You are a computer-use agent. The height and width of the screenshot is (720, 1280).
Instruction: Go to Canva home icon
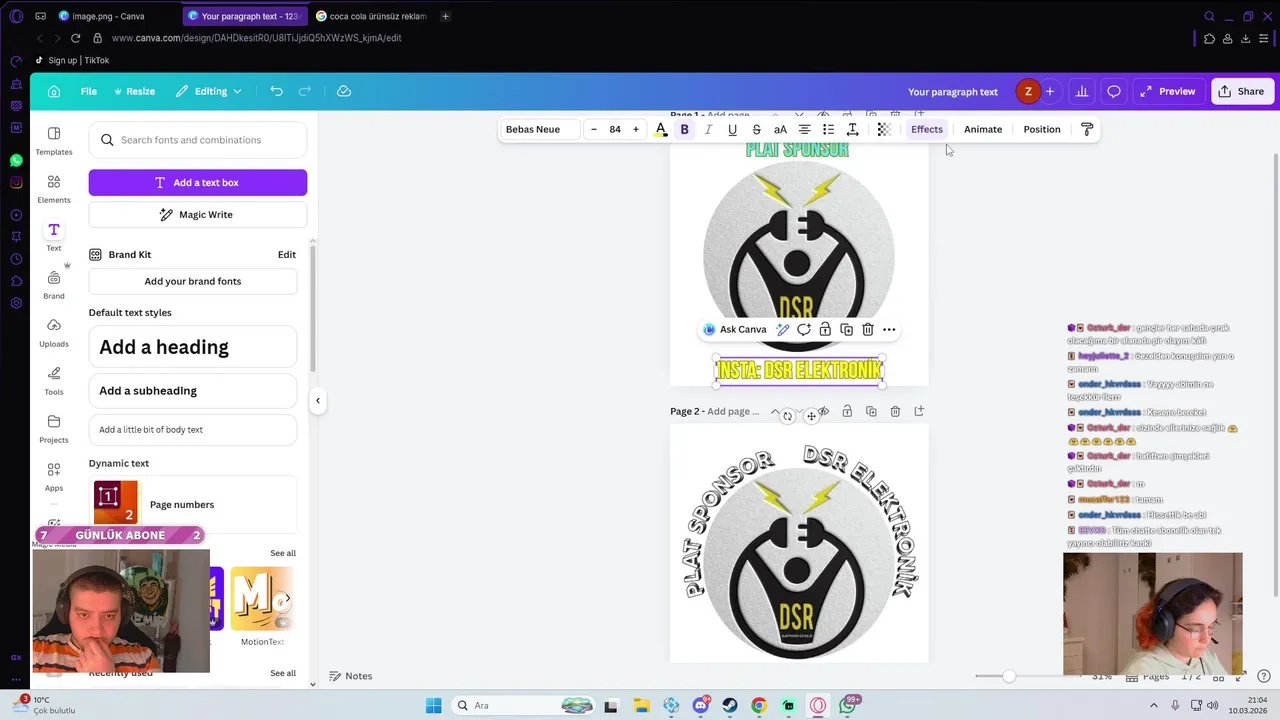coord(54,91)
